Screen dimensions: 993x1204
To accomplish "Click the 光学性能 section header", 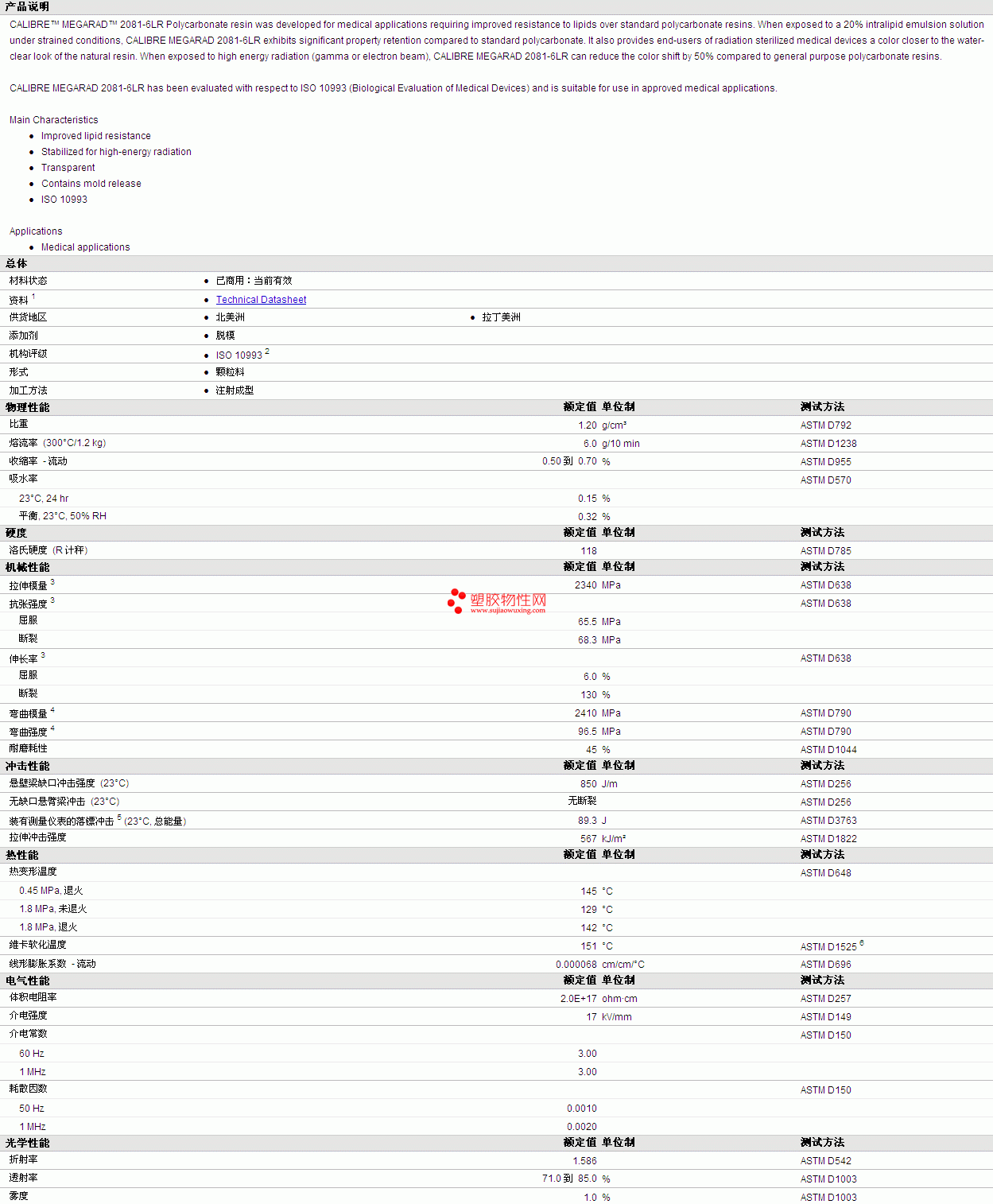I will pyautogui.click(x=28, y=1143).
